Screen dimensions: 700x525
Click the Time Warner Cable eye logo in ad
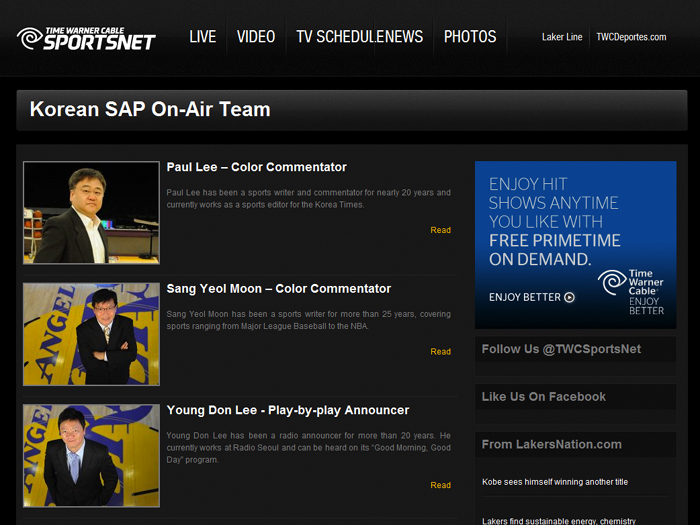pos(612,282)
